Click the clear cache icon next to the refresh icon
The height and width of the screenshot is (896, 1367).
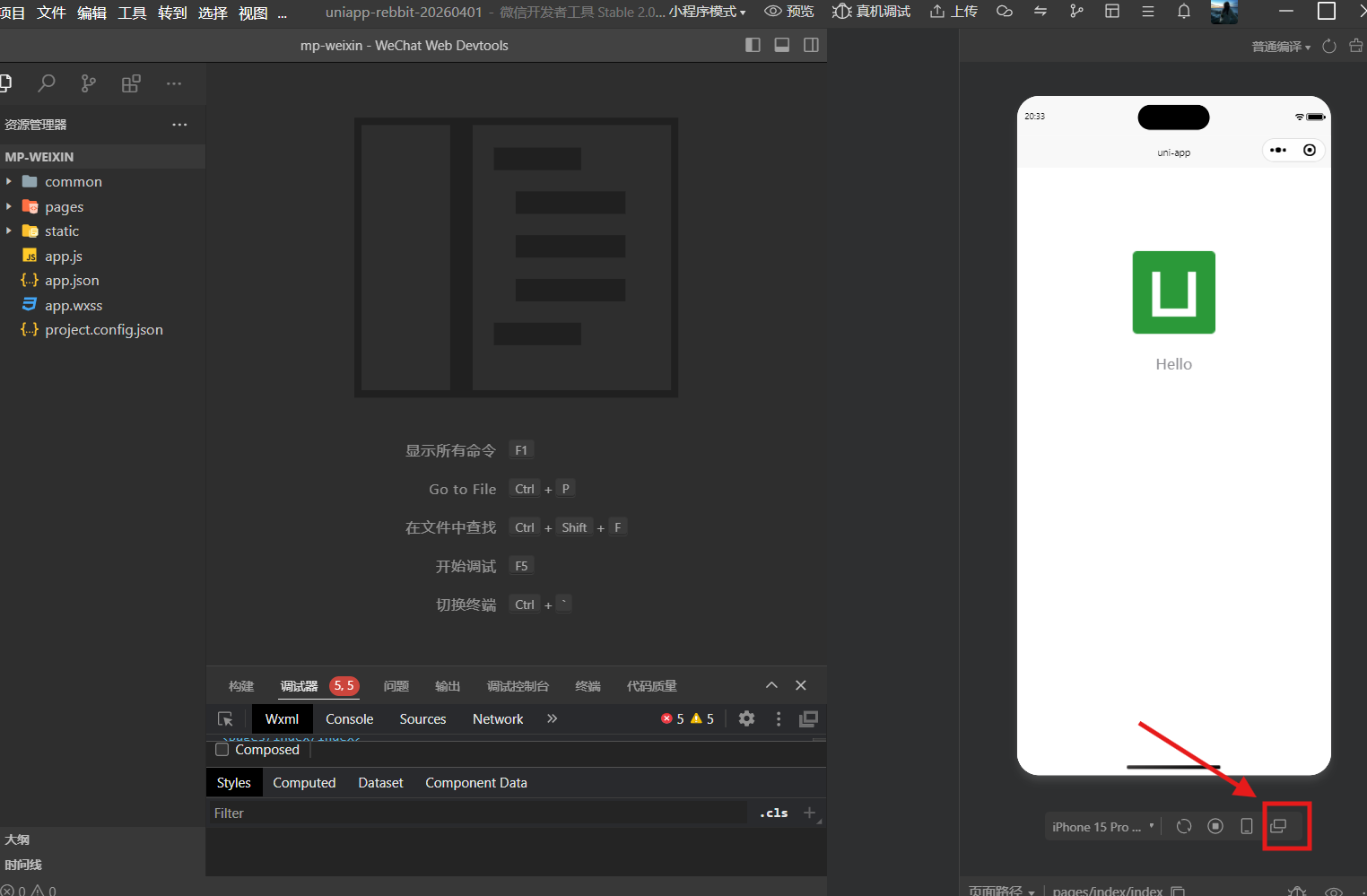point(1356,47)
